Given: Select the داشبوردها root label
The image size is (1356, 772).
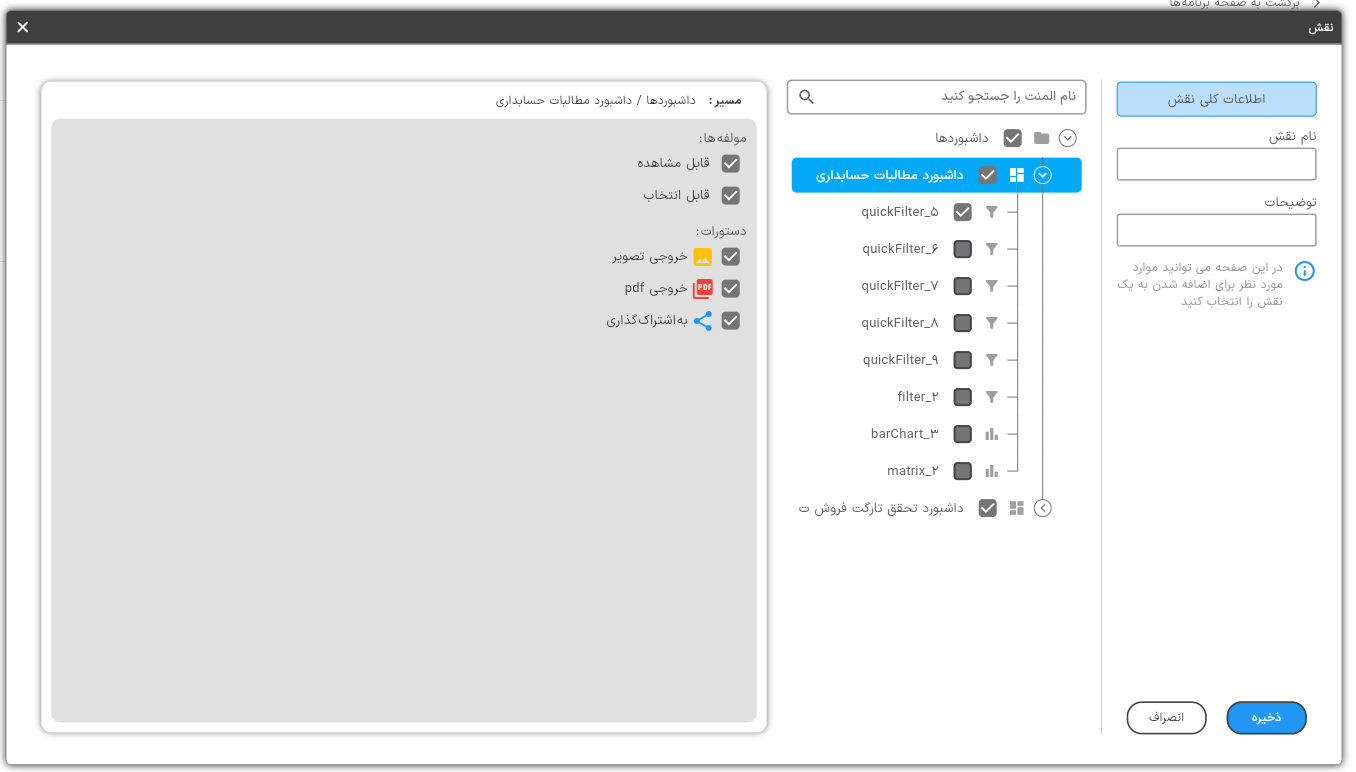Looking at the screenshot, I should tap(962, 138).
